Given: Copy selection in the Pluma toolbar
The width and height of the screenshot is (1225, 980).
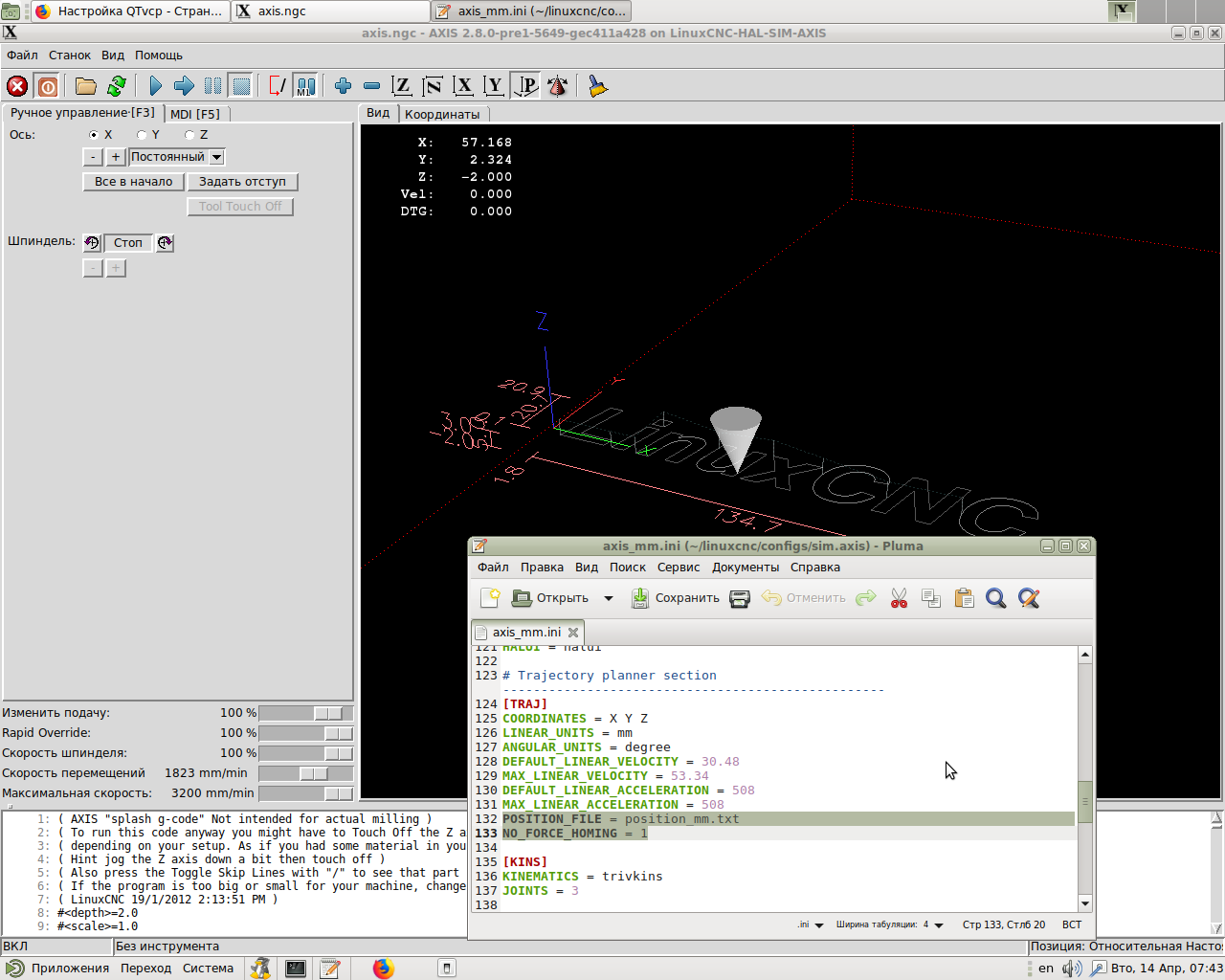Looking at the screenshot, I should click(x=931, y=598).
